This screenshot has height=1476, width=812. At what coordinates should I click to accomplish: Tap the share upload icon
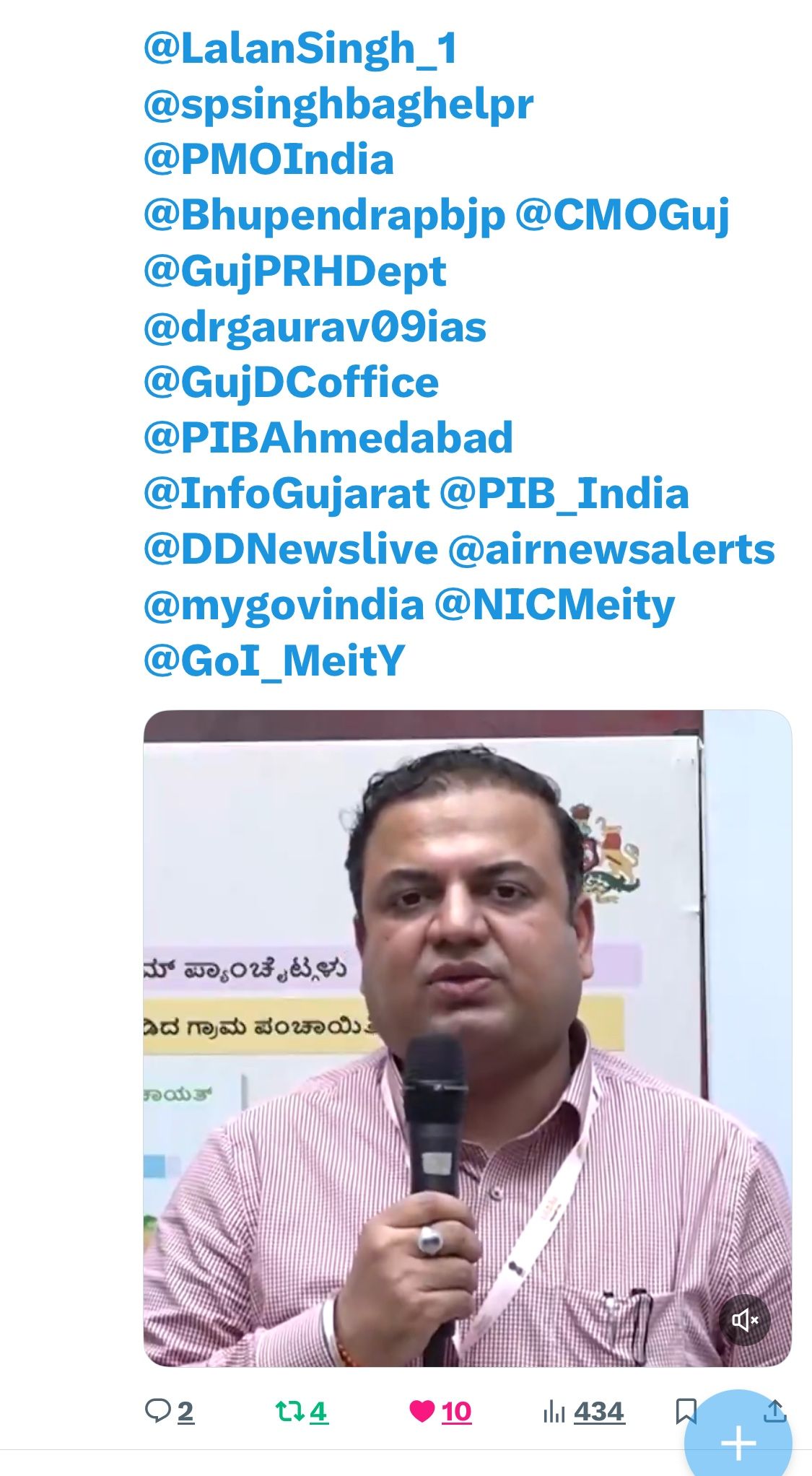pyautogui.click(x=774, y=1410)
